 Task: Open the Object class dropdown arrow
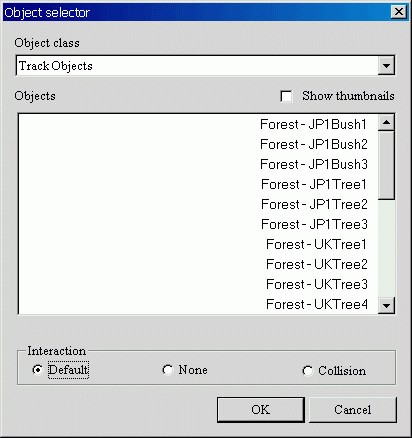coord(386,65)
